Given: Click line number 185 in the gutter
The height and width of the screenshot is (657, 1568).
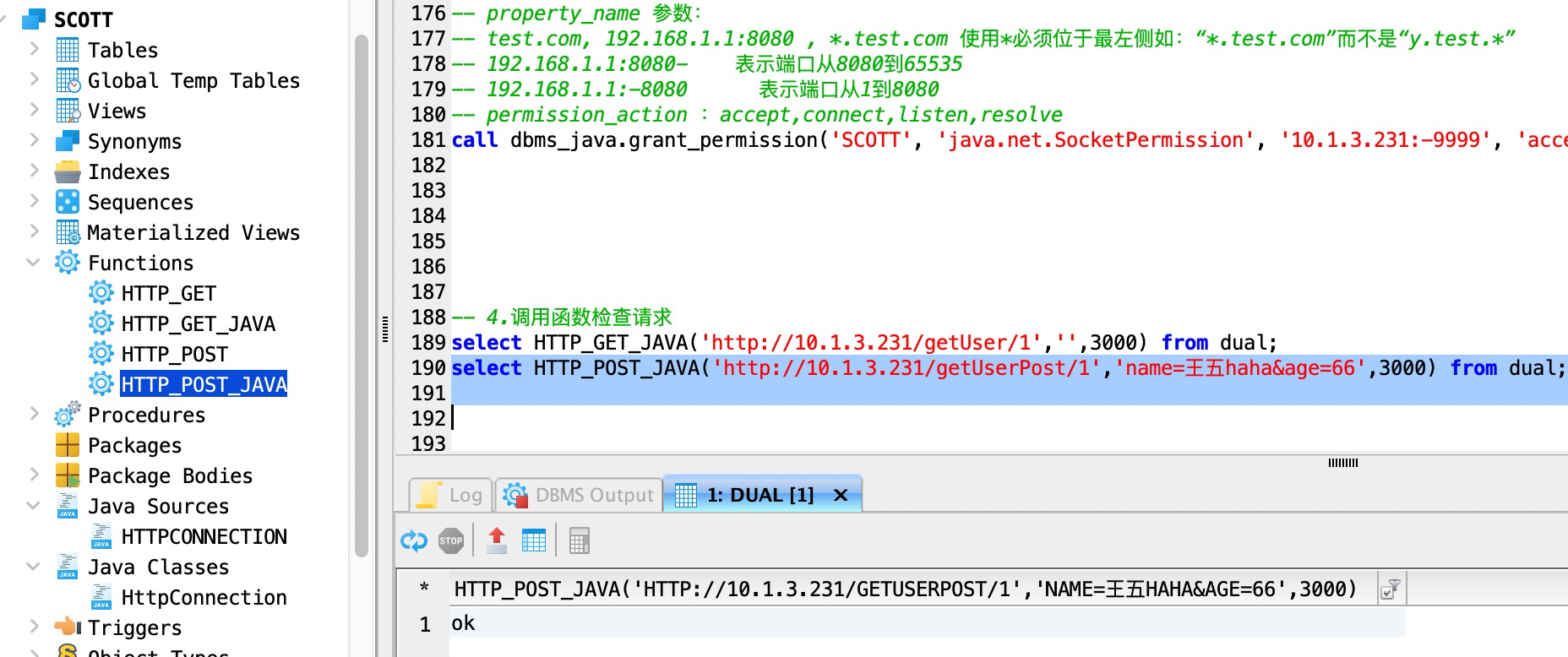Looking at the screenshot, I should 428,241.
